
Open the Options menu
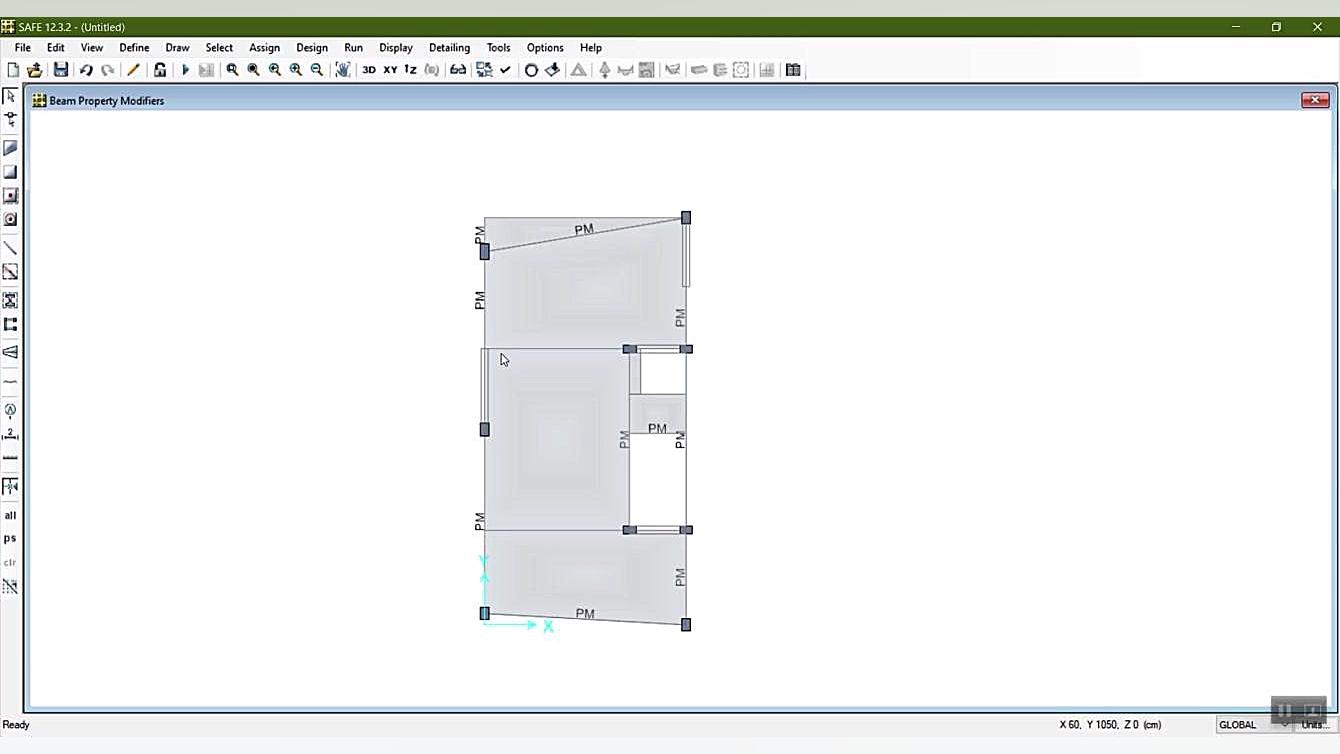545,47
